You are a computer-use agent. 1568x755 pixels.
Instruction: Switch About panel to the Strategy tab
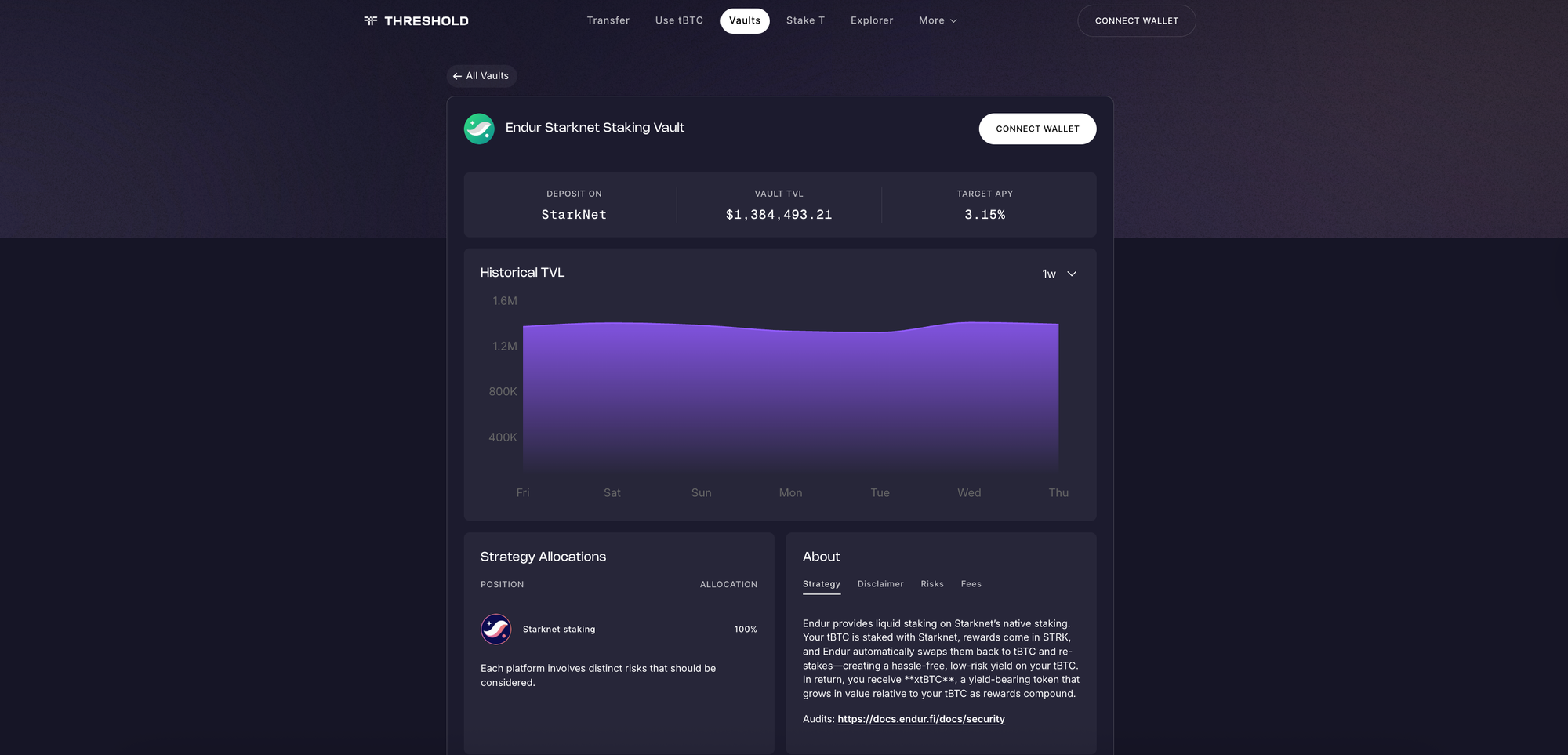[x=821, y=584]
